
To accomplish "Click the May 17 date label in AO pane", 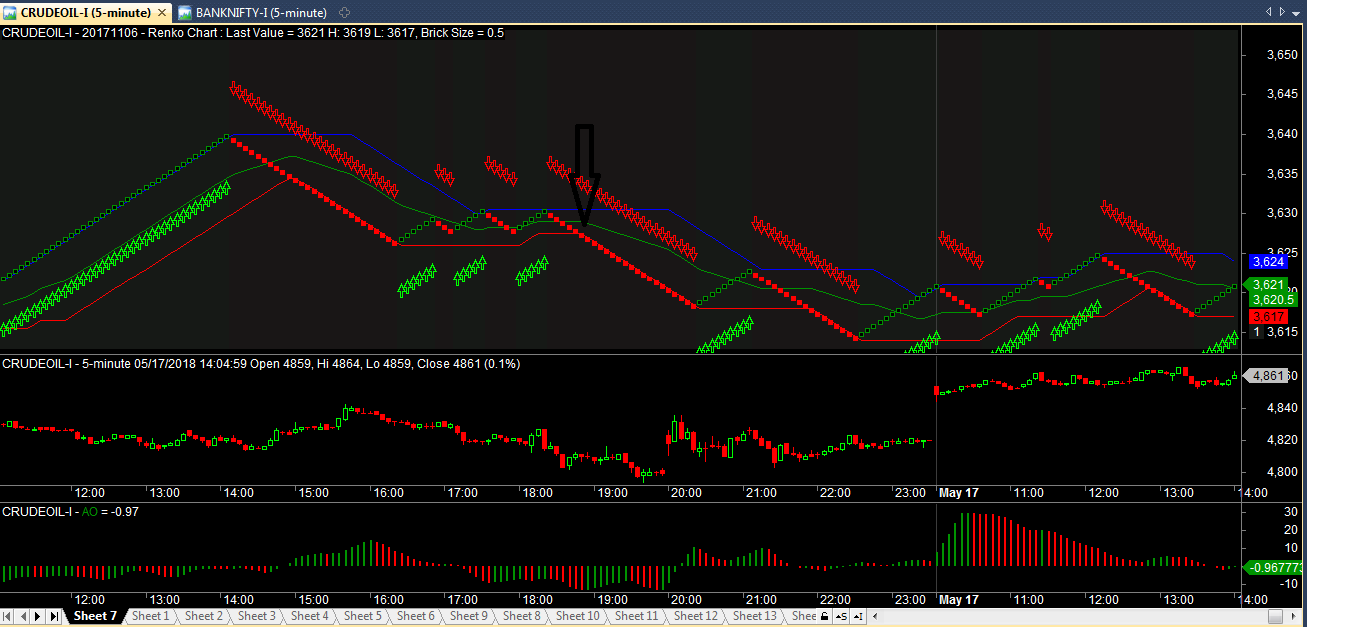I will pyautogui.click(x=958, y=600).
